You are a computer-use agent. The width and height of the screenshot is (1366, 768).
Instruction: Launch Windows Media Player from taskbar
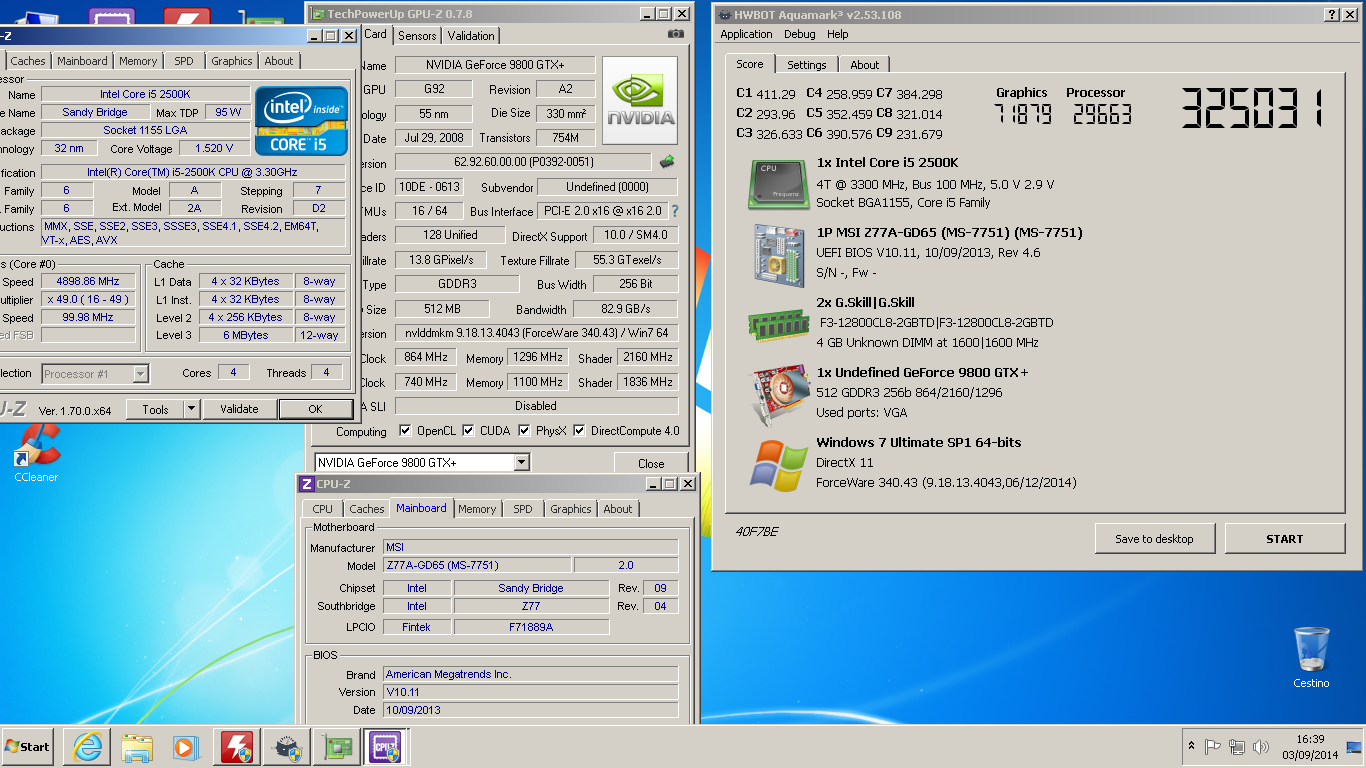186,747
